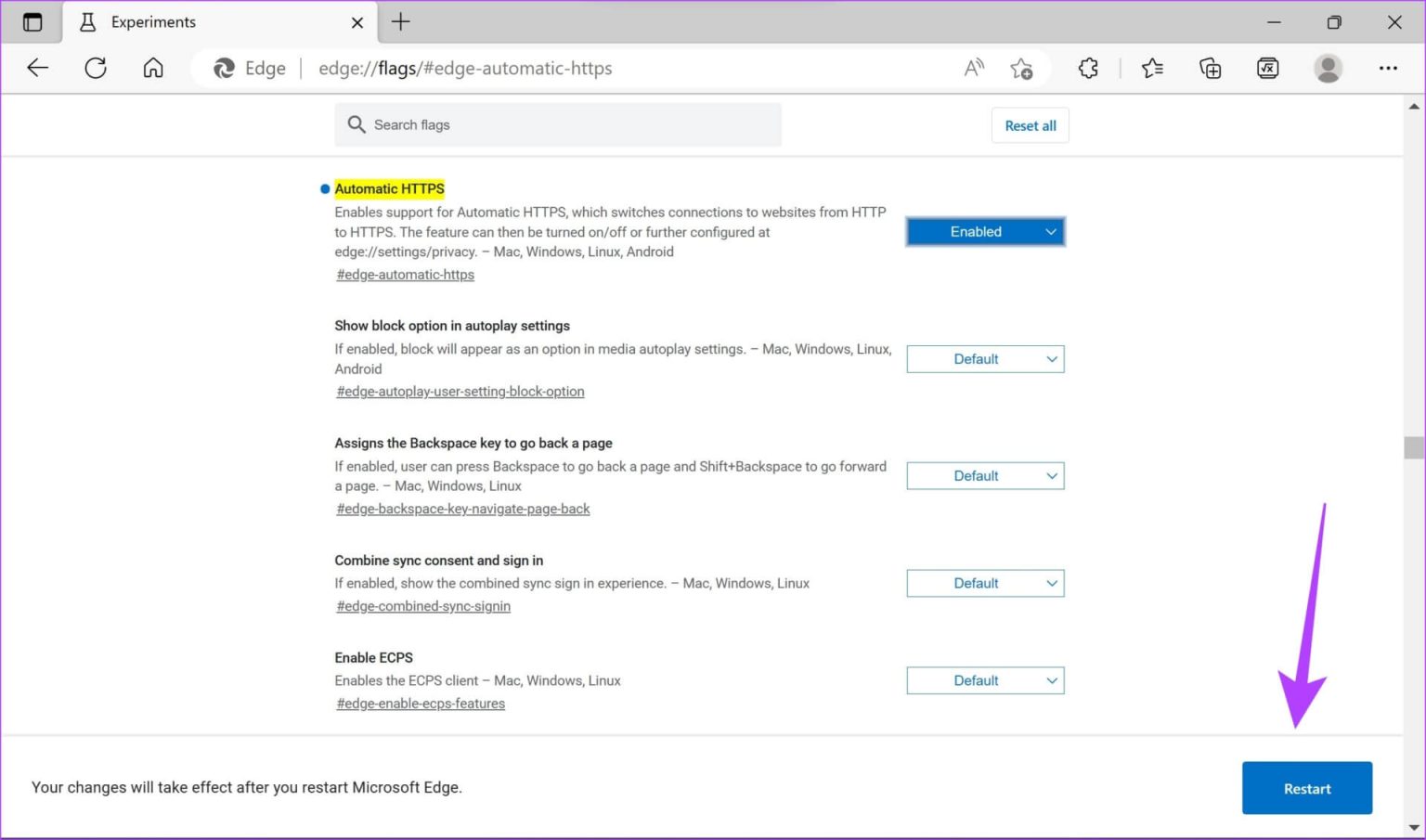
Task: Add this page to favorites
Action: coord(1021,68)
